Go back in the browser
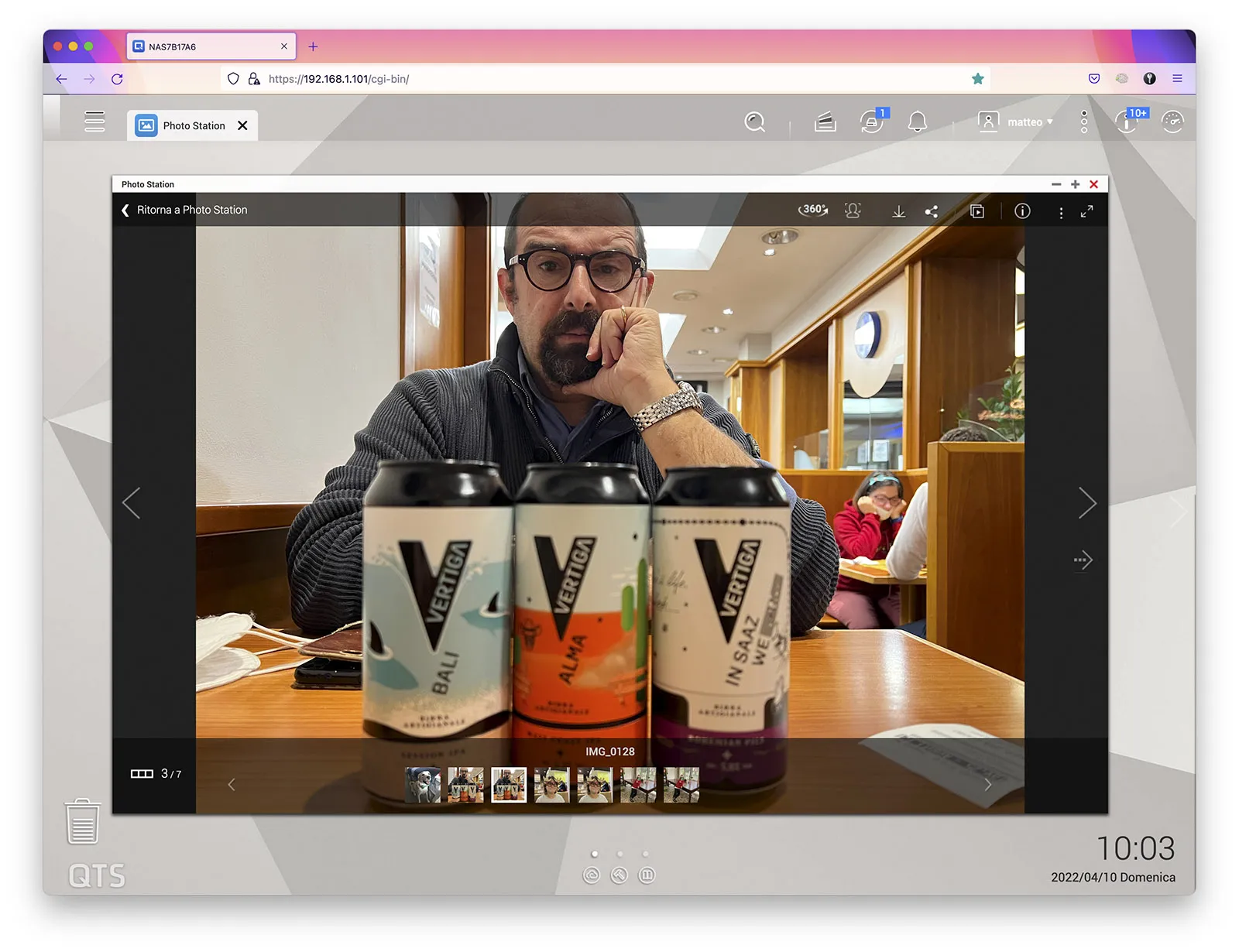Viewport: 1239px width, 952px height. click(61, 79)
